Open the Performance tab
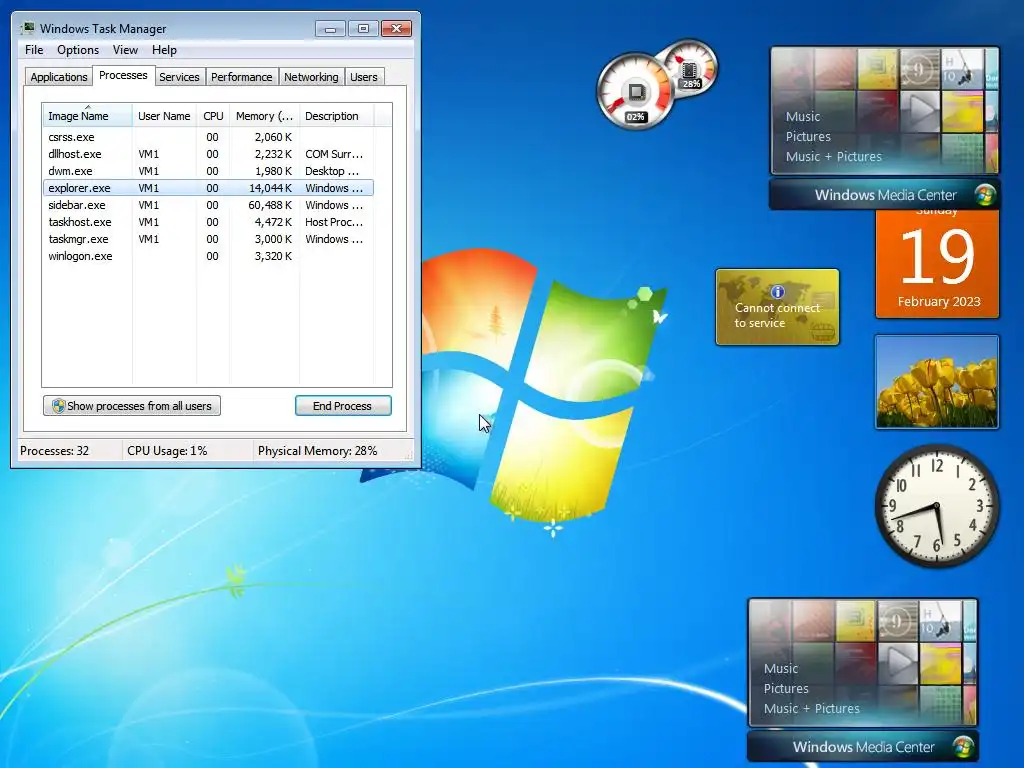The width and height of the screenshot is (1024, 768). point(242,77)
